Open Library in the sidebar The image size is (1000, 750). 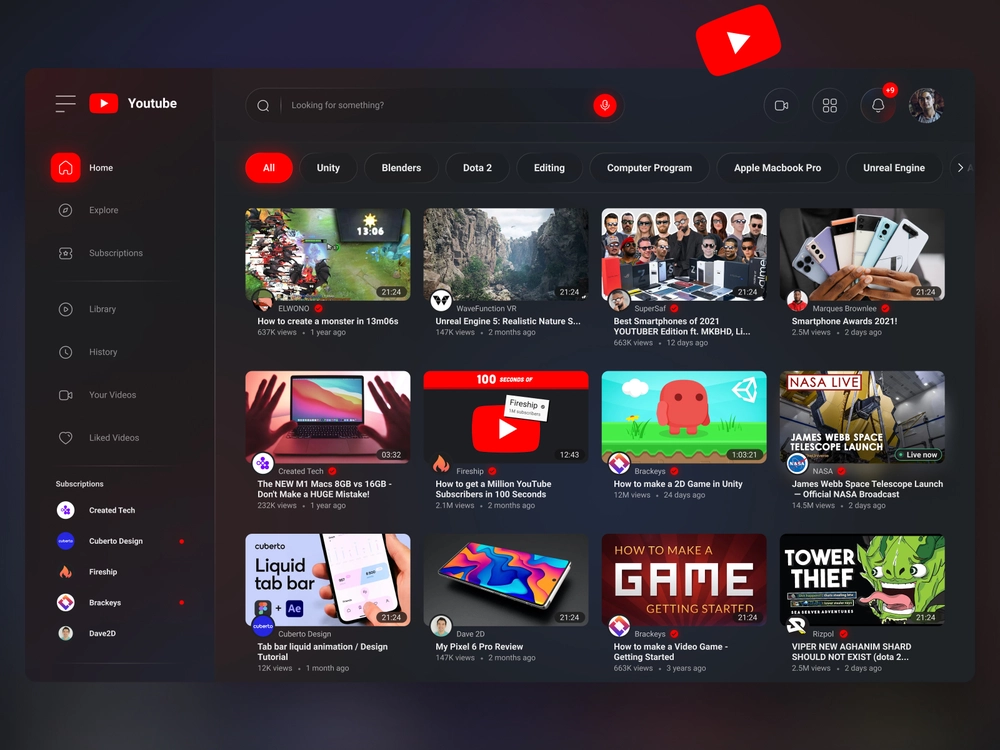[x=102, y=310]
